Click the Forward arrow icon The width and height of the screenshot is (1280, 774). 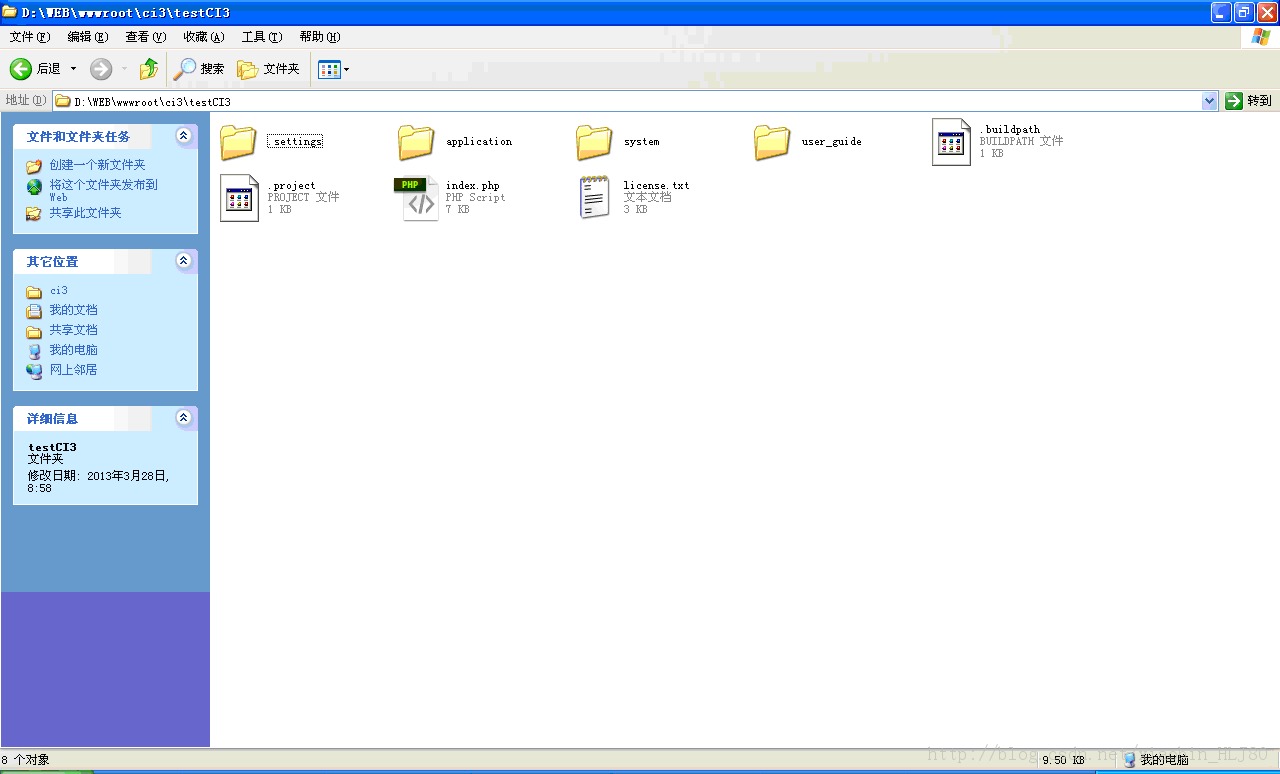(x=101, y=69)
